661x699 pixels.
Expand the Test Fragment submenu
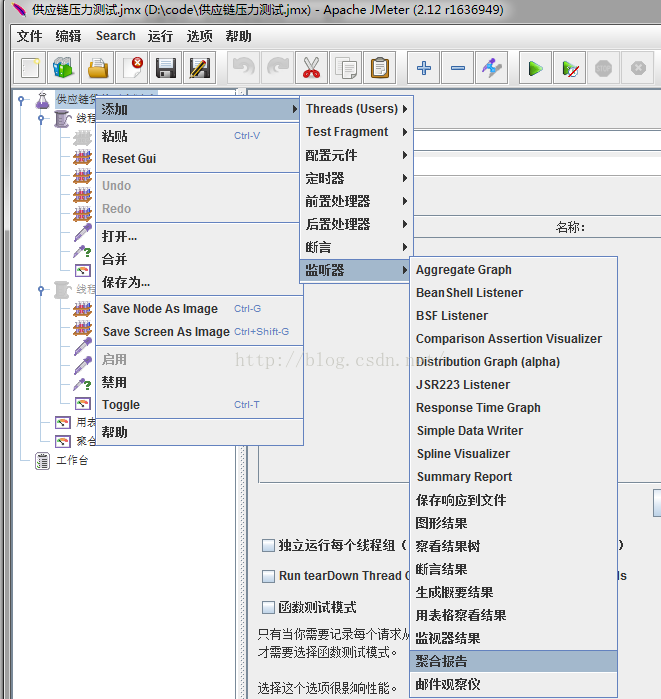point(357,132)
